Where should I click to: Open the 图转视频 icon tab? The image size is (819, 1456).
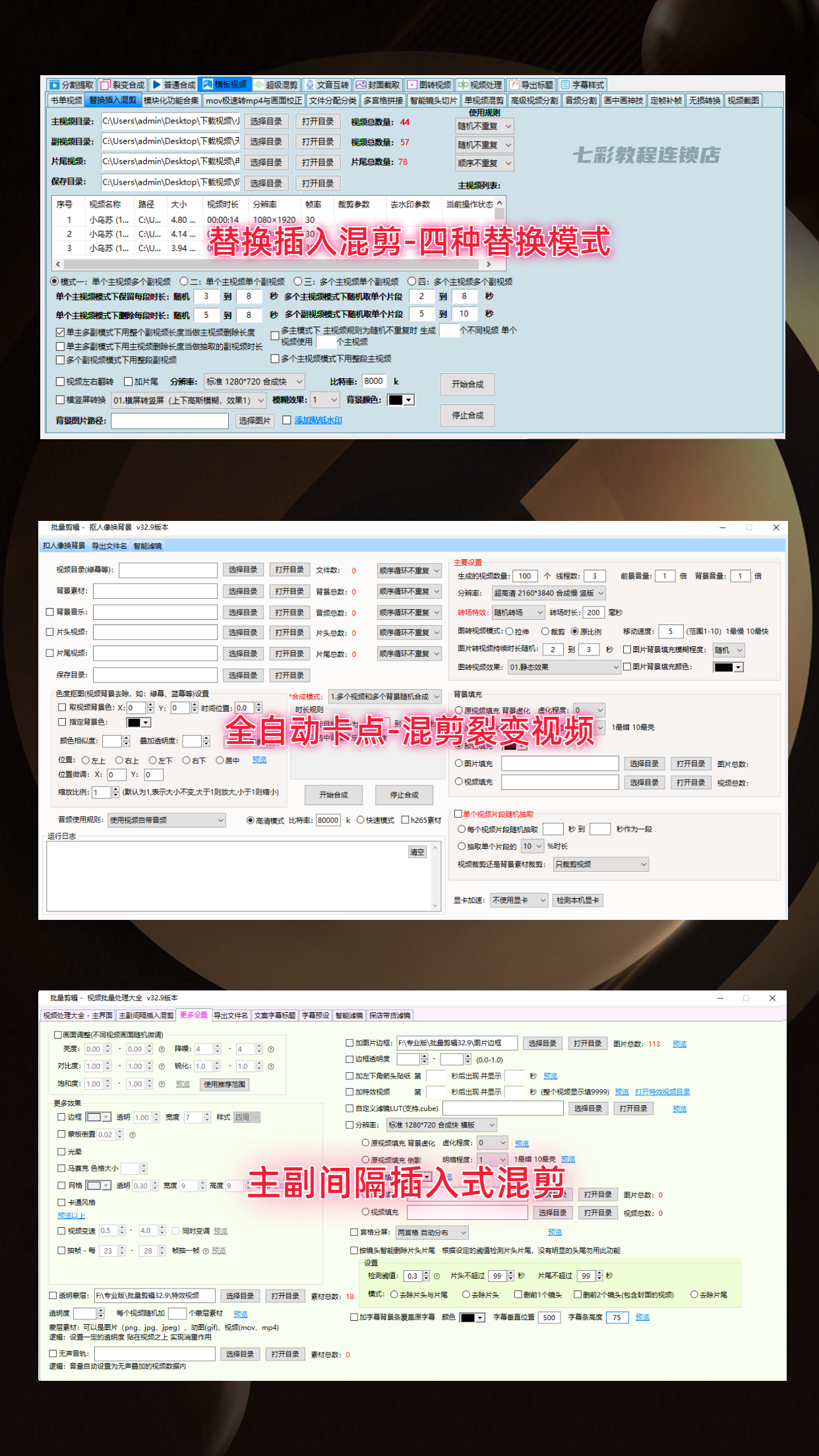pyautogui.click(x=429, y=85)
